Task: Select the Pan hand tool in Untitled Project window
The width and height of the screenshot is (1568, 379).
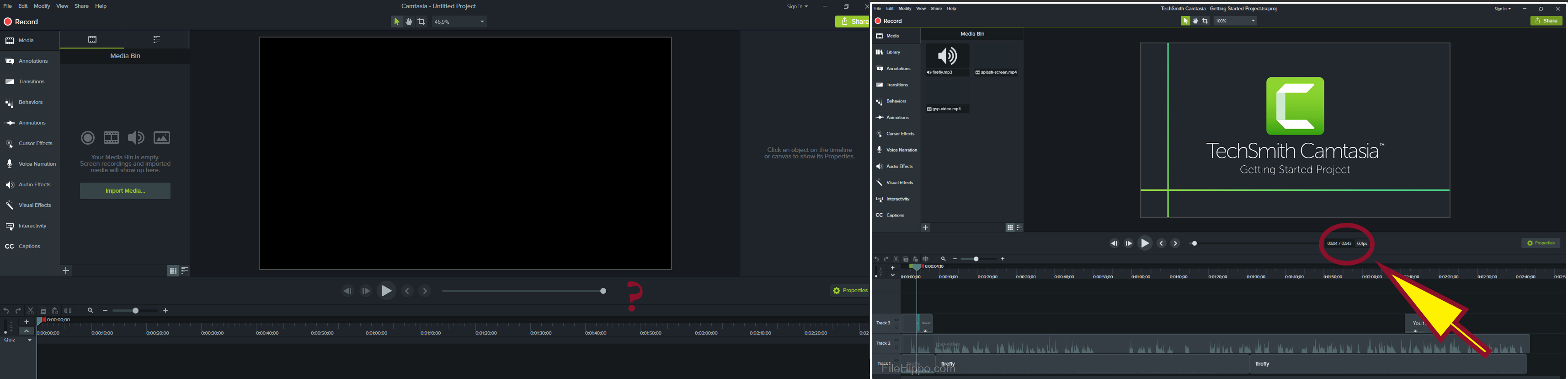Action: [409, 22]
